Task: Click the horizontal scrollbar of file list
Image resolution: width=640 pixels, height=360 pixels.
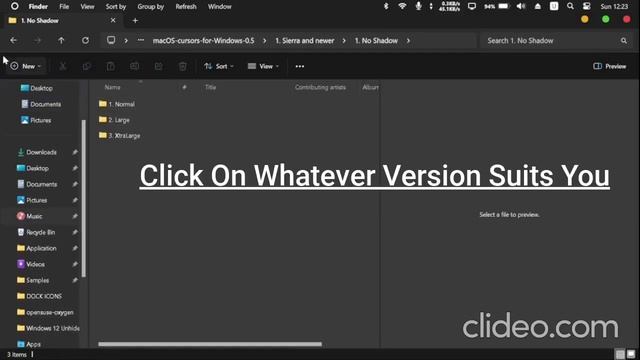Action: pyautogui.click(x=210, y=344)
